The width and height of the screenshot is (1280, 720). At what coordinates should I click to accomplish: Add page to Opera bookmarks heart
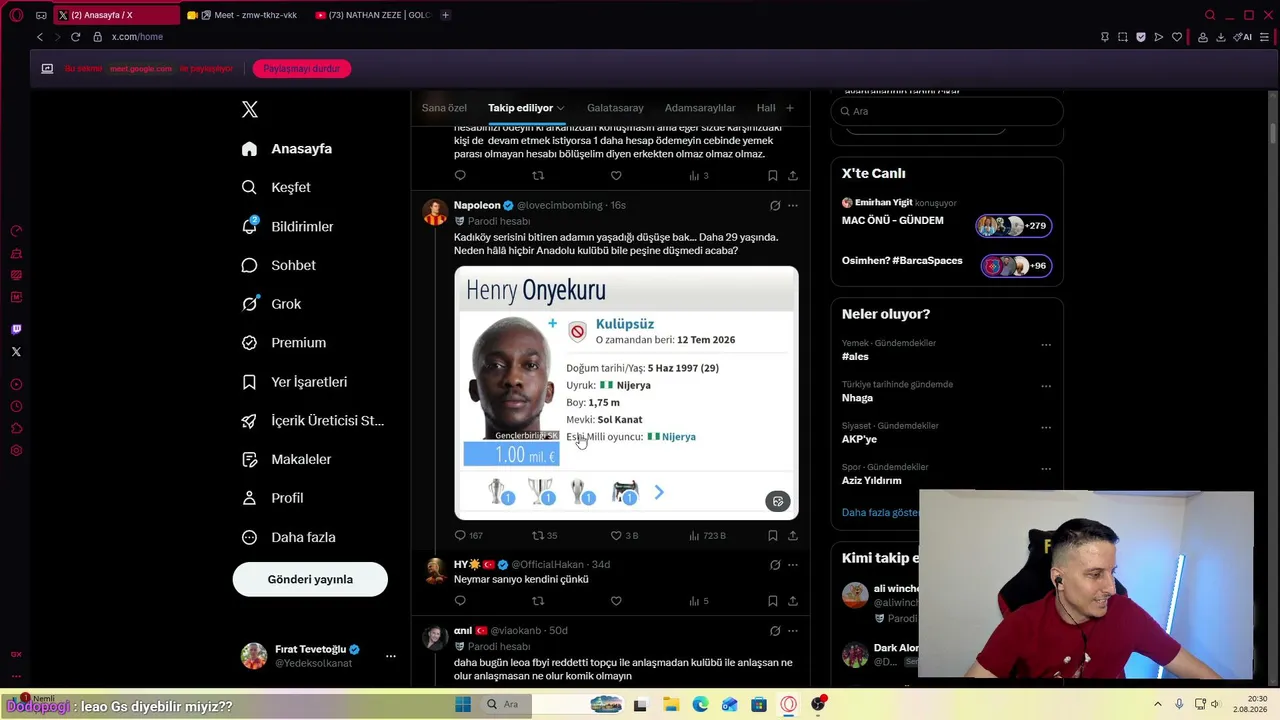coord(1177,37)
